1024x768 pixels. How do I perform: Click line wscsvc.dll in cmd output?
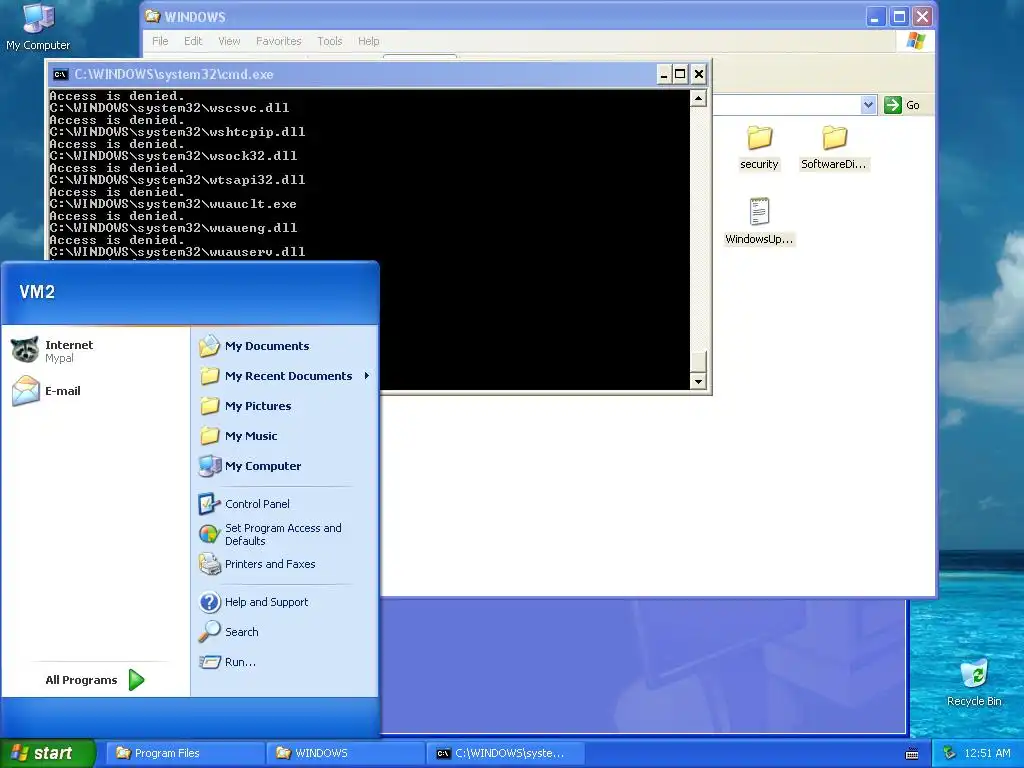168,108
